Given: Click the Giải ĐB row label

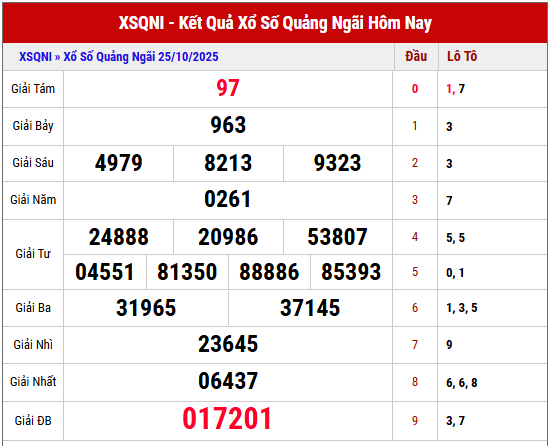Looking at the screenshot, I should click(x=33, y=421).
